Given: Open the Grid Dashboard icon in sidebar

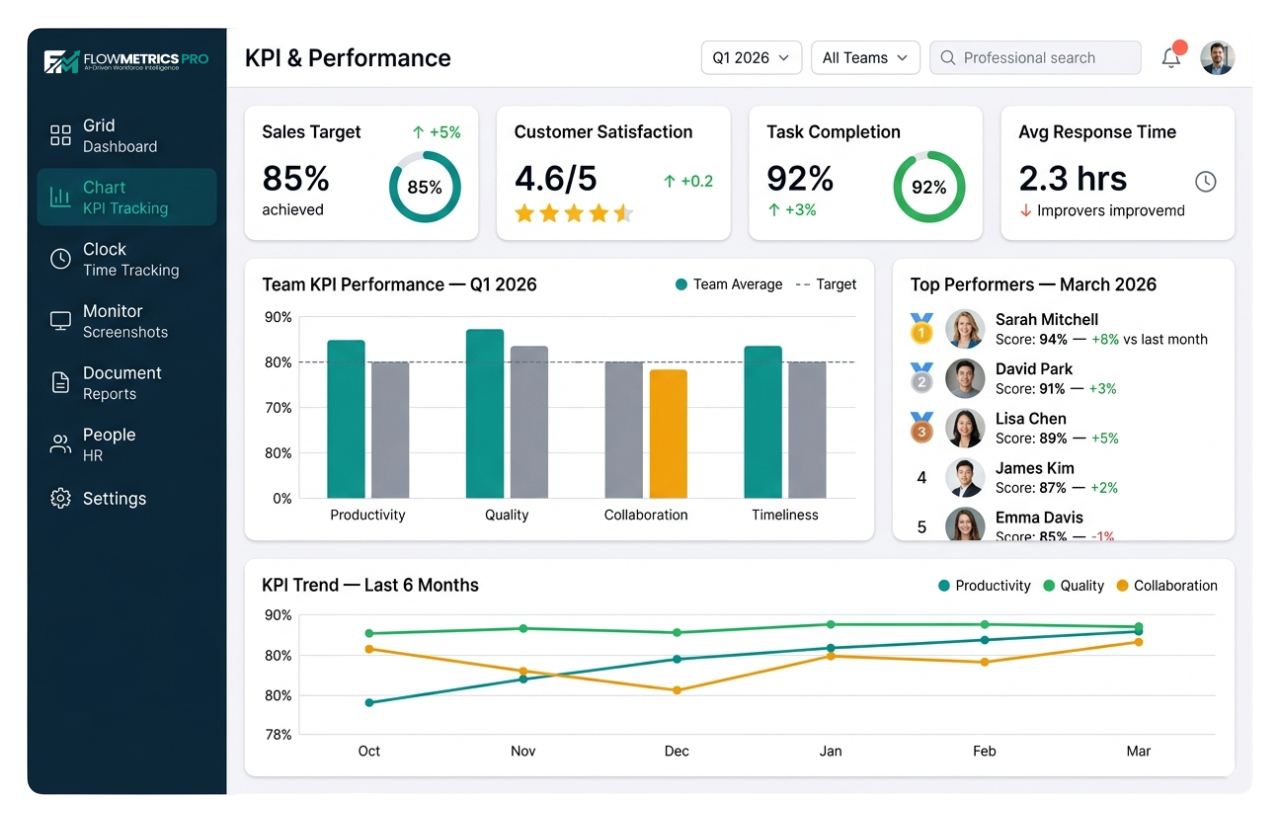Looking at the screenshot, I should (60, 134).
